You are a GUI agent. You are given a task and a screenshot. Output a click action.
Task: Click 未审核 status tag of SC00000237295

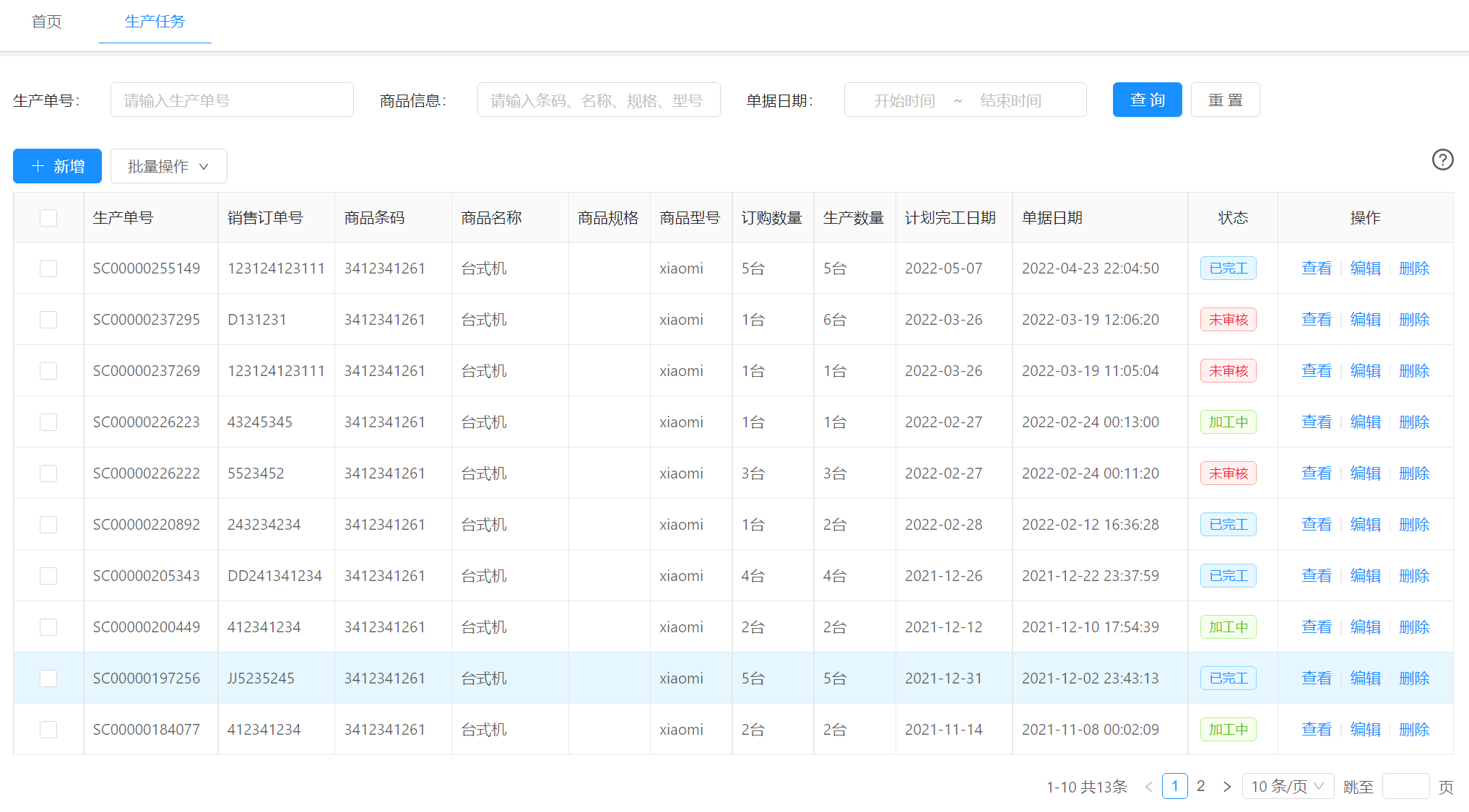tap(1228, 320)
